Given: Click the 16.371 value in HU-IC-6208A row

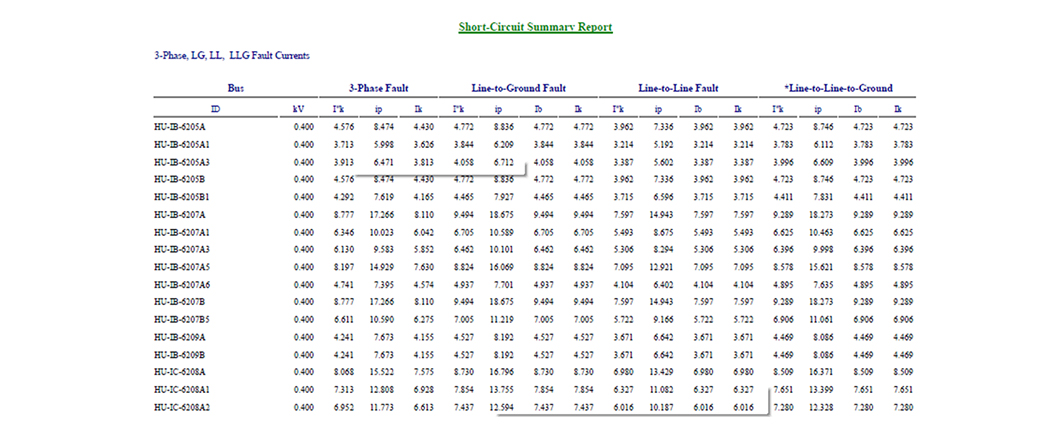Looking at the screenshot, I should coord(821,372).
